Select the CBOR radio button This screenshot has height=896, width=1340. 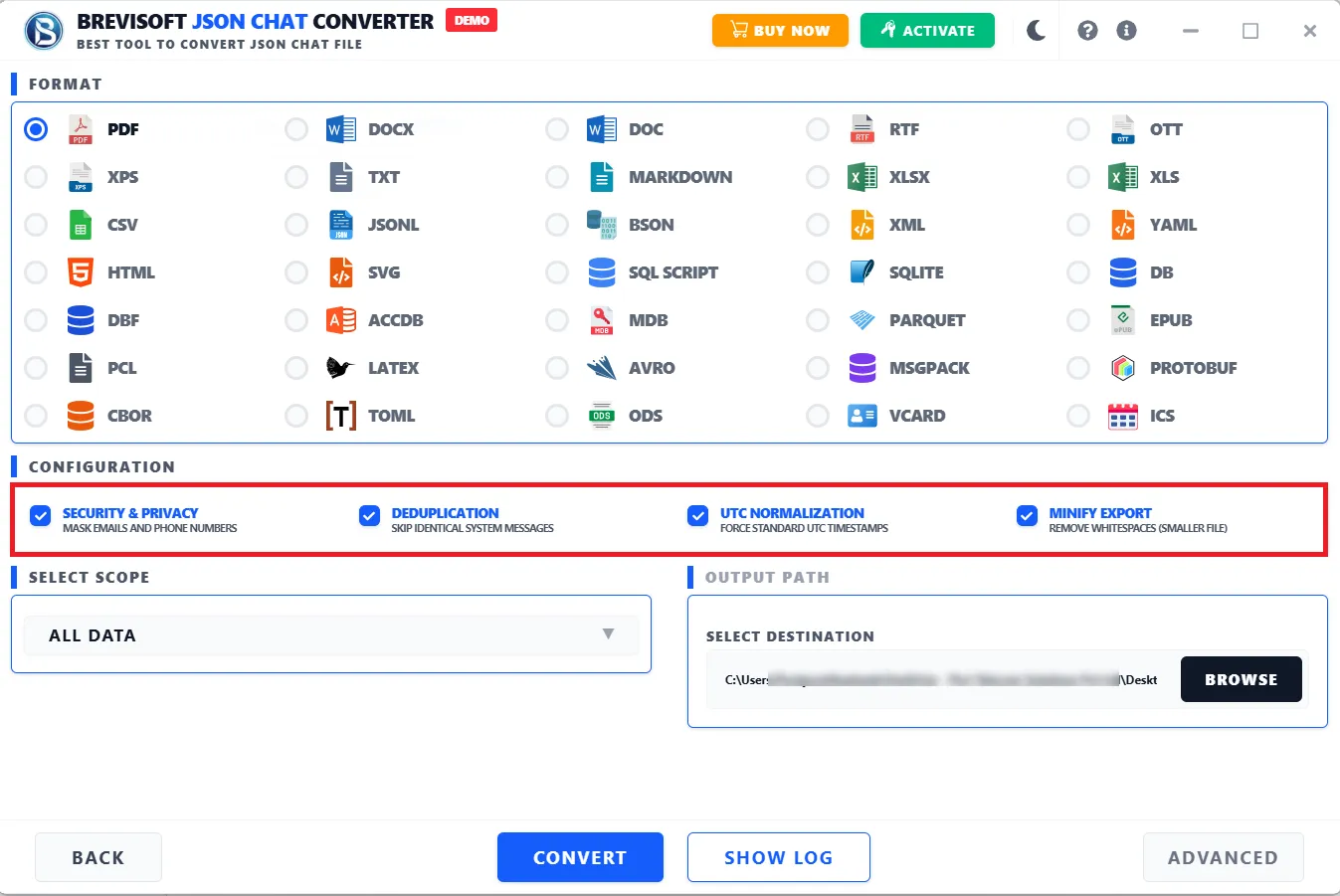tap(36, 416)
